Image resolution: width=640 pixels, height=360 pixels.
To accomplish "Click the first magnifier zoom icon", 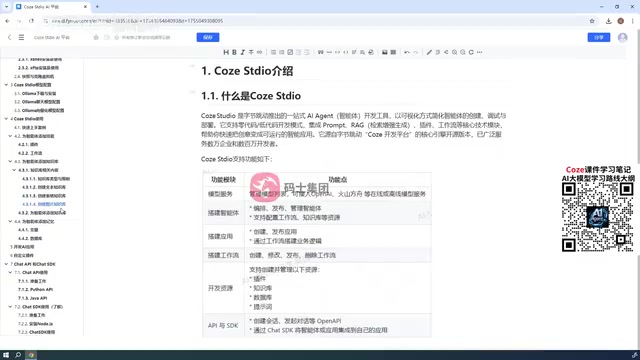I will click(x=454, y=52).
